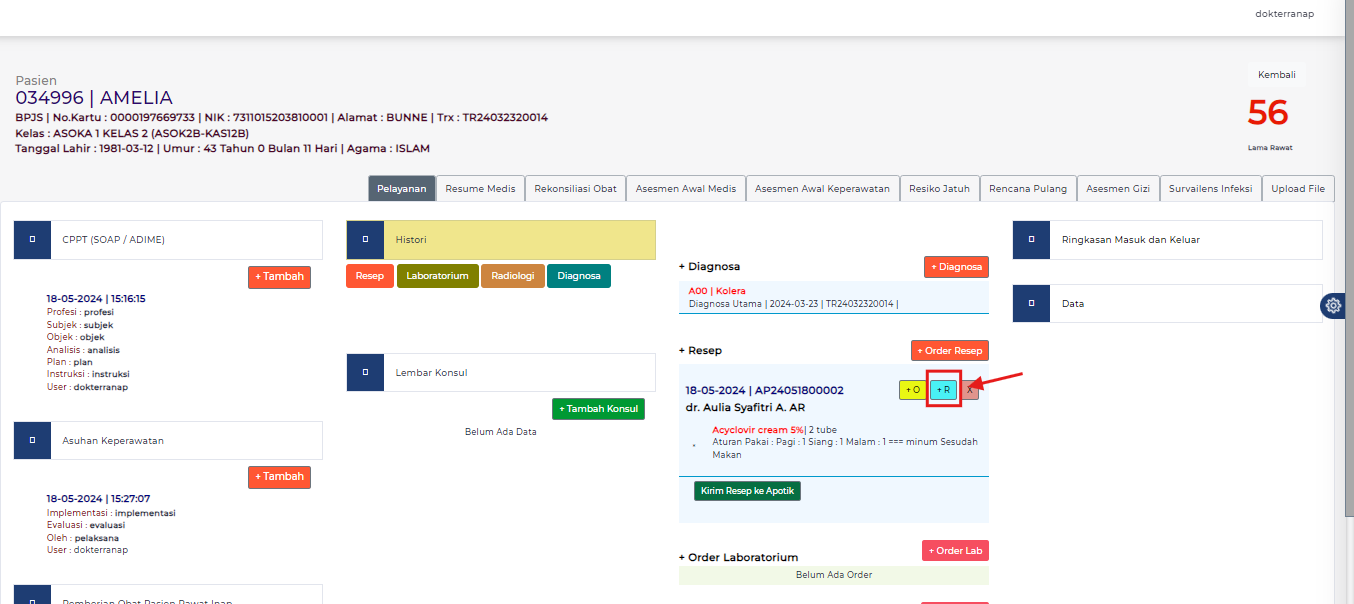The width and height of the screenshot is (1354, 604).
Task: Filter Histori by Laboratorium
Action: pyautogui.click(x=437, y=275)
